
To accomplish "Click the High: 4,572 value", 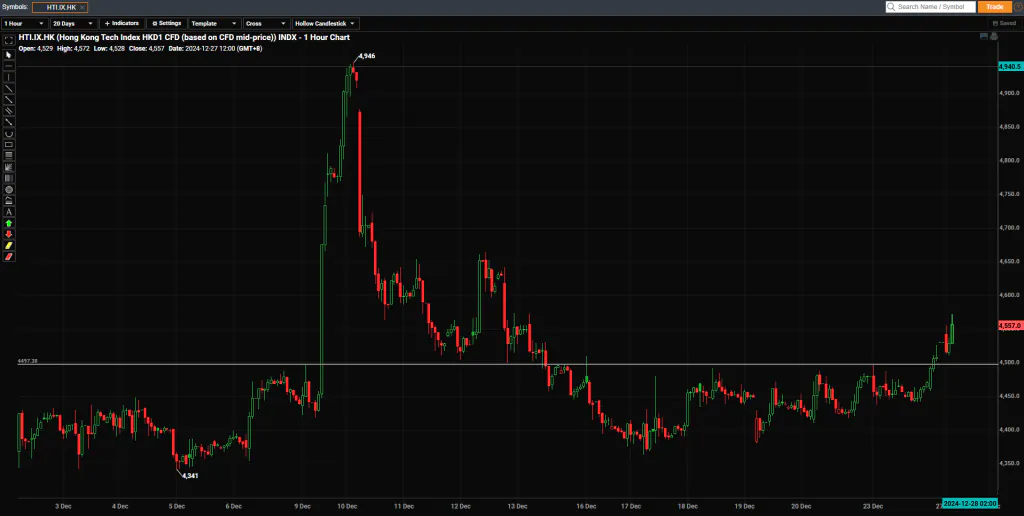I will [x=72, y=48].
